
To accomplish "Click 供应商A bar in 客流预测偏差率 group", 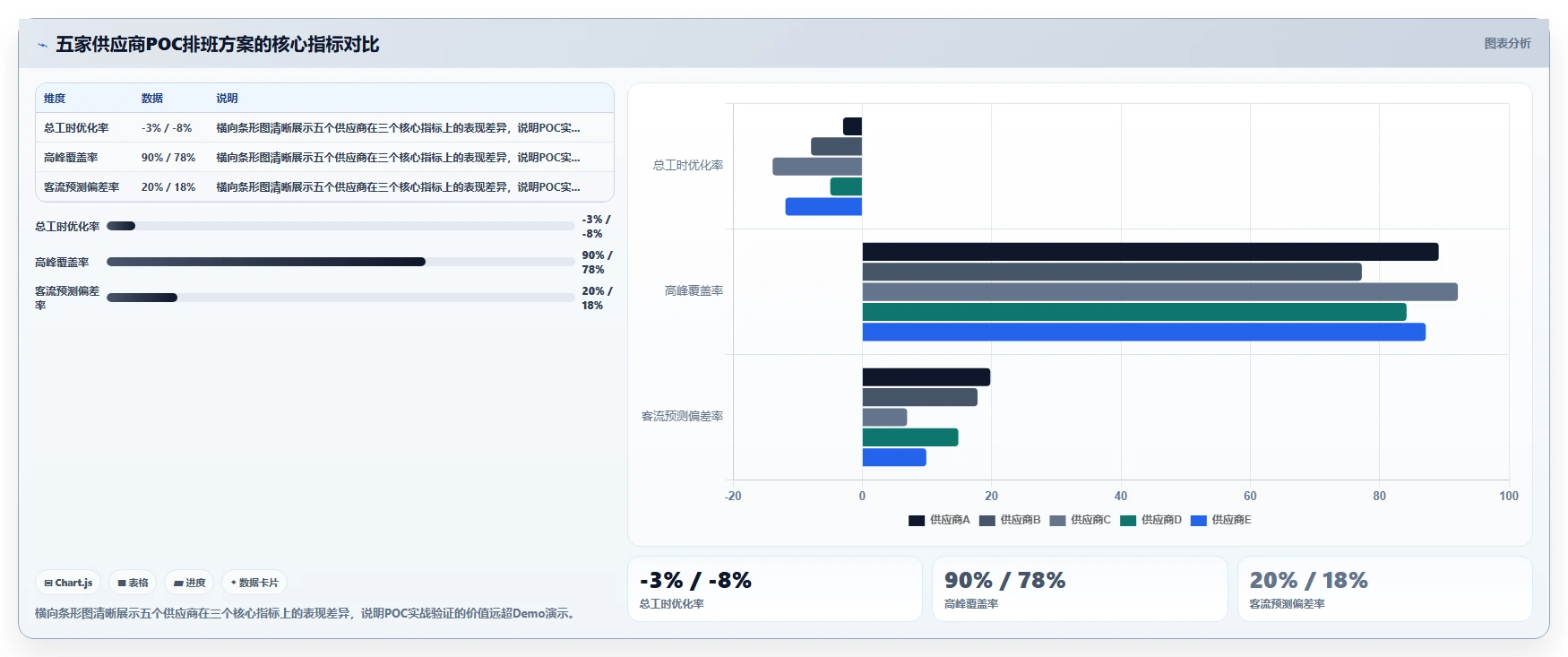I will 926,377.
